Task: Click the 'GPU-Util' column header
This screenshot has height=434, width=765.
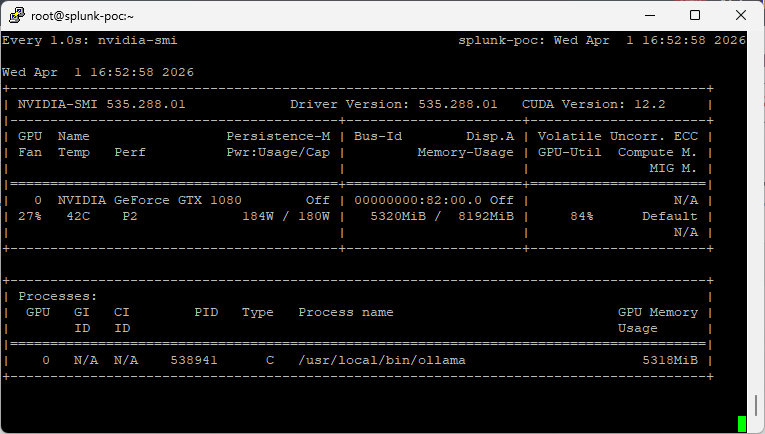Action: [x=569, y=152]
